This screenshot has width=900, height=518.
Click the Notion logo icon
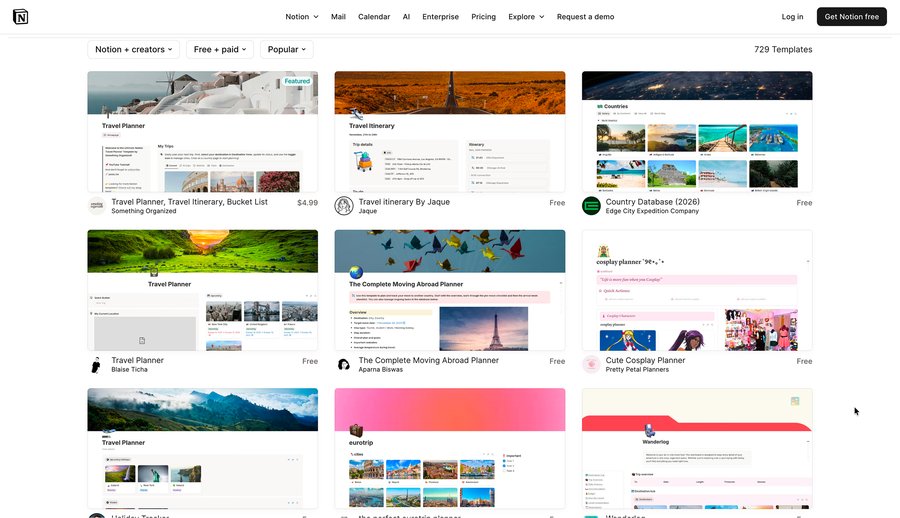pyautogui.click(x=21, y=17)
